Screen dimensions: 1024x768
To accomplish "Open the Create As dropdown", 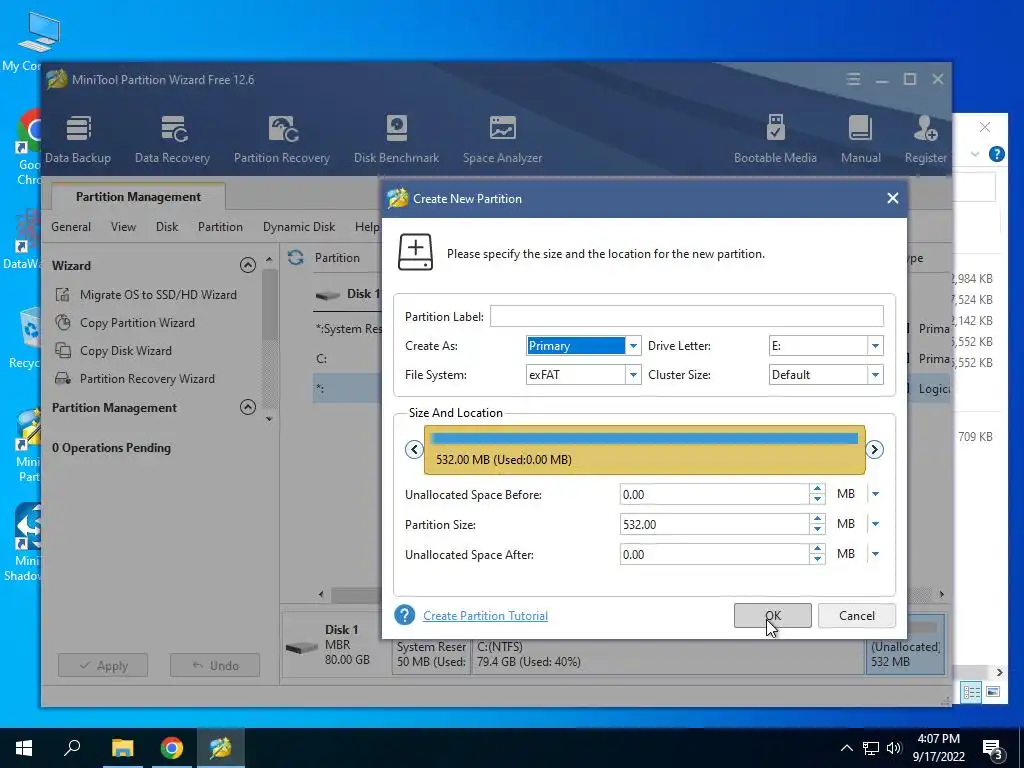I will (633, 346).
